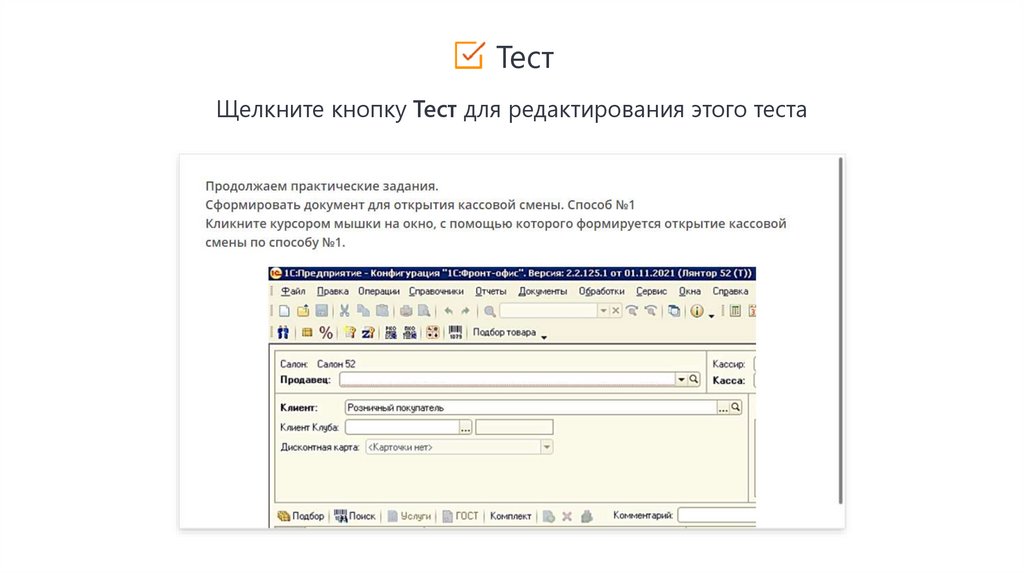Click the Cut scissors icon

[344, 311]
